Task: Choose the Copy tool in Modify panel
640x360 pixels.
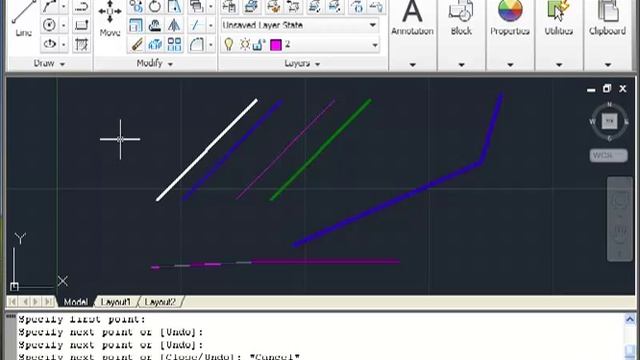Action: tap(136, 6)
